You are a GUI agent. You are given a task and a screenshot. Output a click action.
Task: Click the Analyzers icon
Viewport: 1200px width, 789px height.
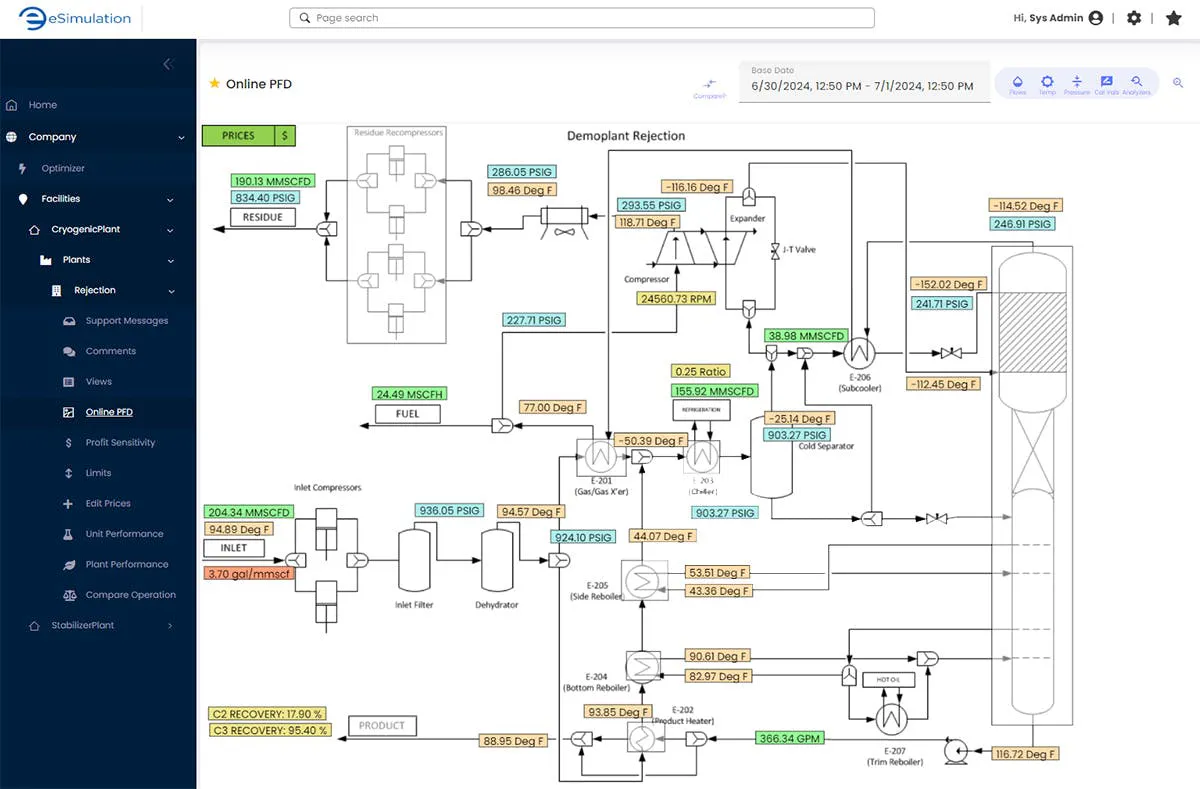(x=1136, y=81)
